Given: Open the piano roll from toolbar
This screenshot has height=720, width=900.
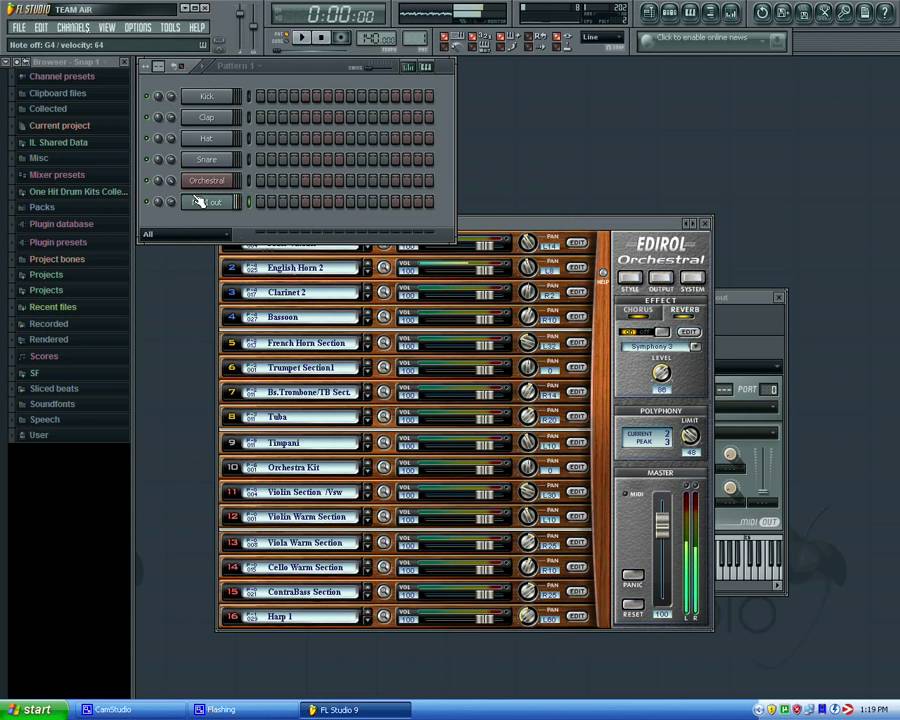Looking at the screenshot, I should [x=690, y=12].
